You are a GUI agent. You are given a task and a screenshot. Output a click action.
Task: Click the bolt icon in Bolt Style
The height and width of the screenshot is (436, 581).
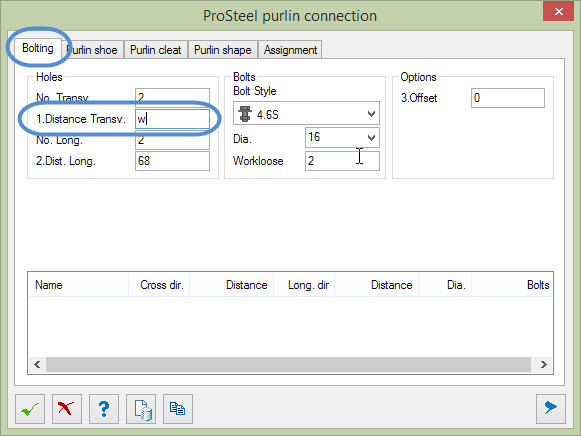pos(245,114)
